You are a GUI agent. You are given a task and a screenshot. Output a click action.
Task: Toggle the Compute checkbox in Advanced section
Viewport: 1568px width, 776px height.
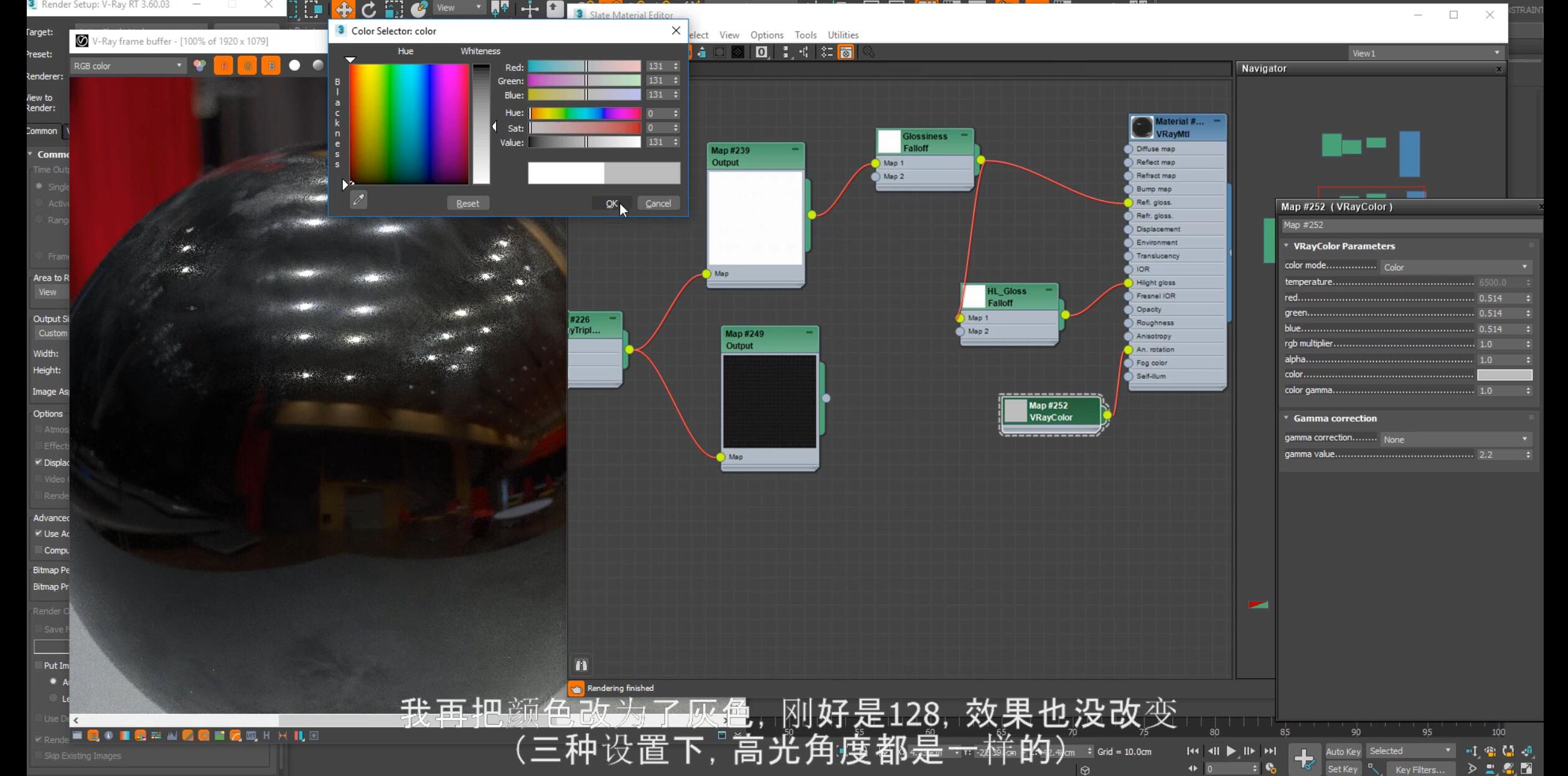coord(39,550)
